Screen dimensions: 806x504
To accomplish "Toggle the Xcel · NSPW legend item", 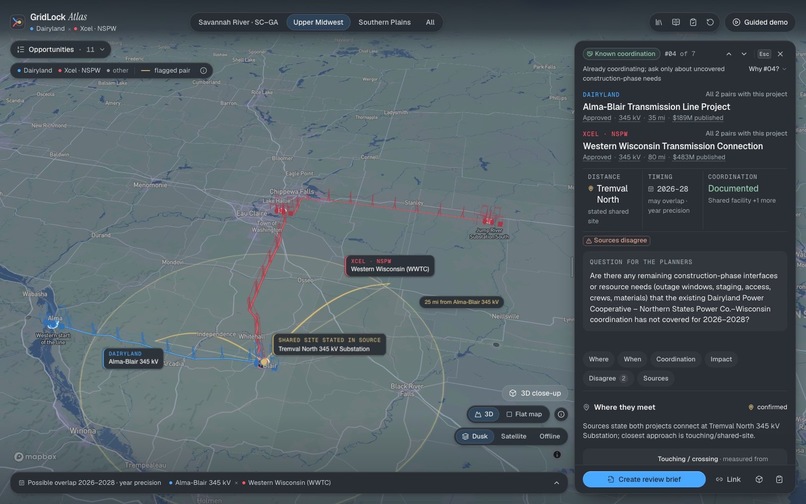I will tap(79, 70).
